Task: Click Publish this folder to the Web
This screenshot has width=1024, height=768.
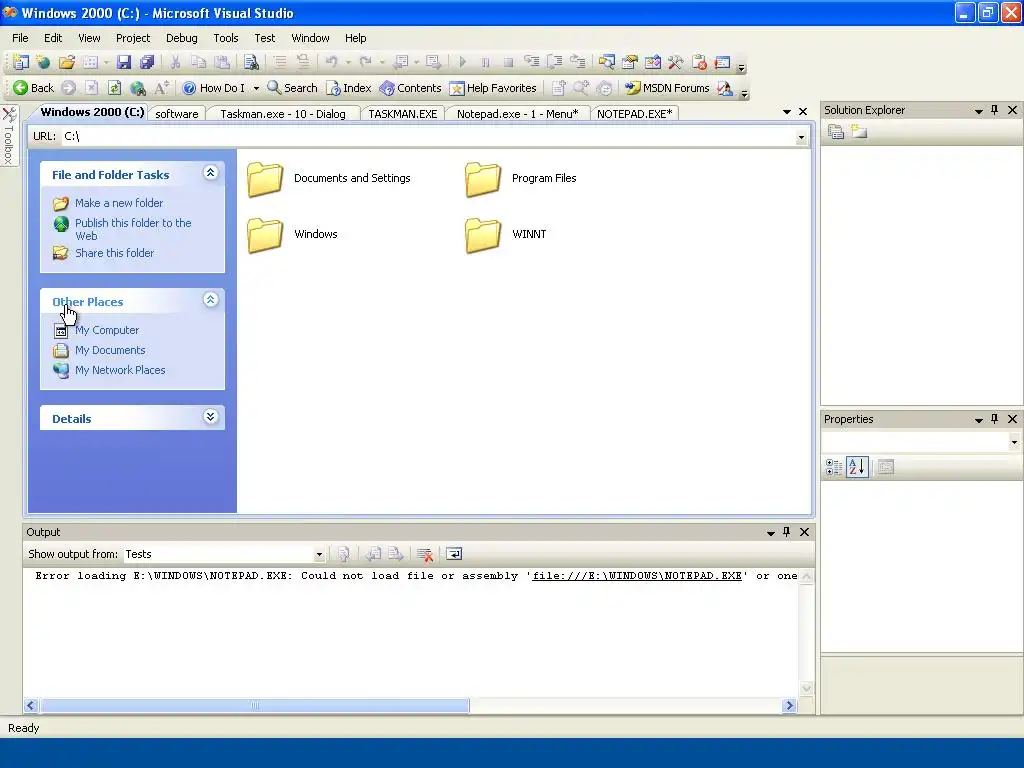Action: 133,229
